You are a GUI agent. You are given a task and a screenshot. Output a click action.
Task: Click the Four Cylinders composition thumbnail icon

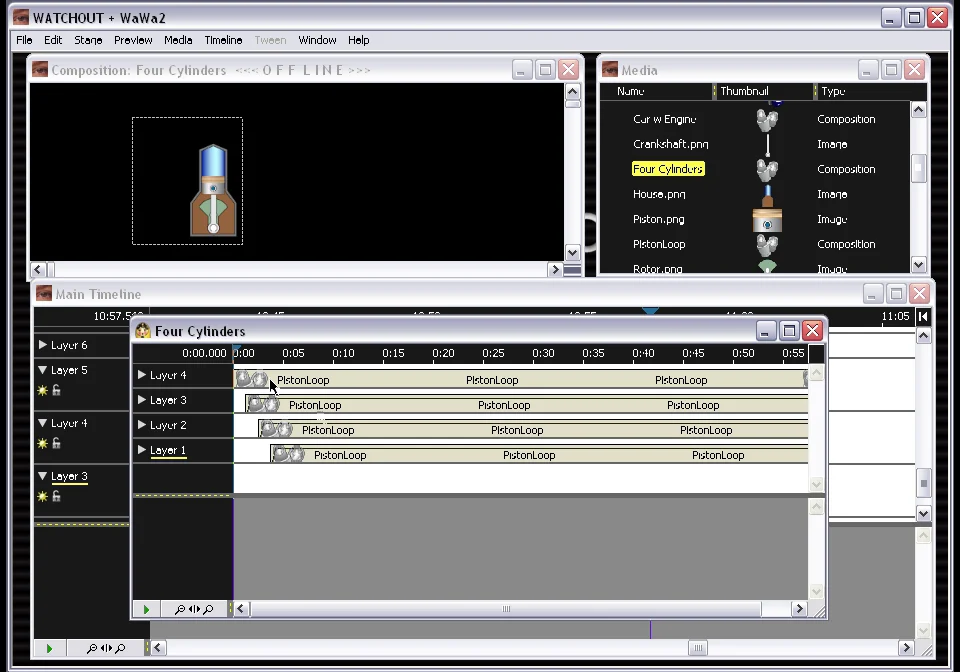(767, 170)
